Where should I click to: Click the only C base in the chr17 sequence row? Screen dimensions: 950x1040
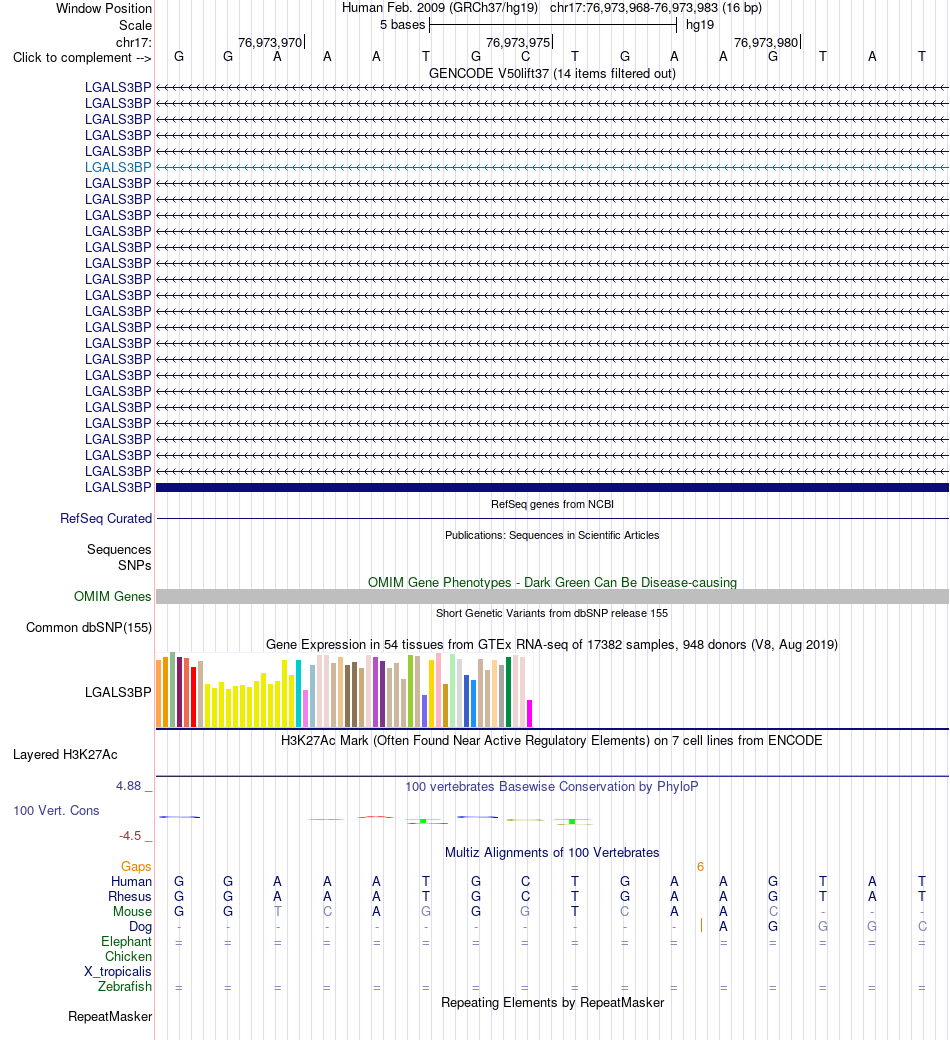525,57
